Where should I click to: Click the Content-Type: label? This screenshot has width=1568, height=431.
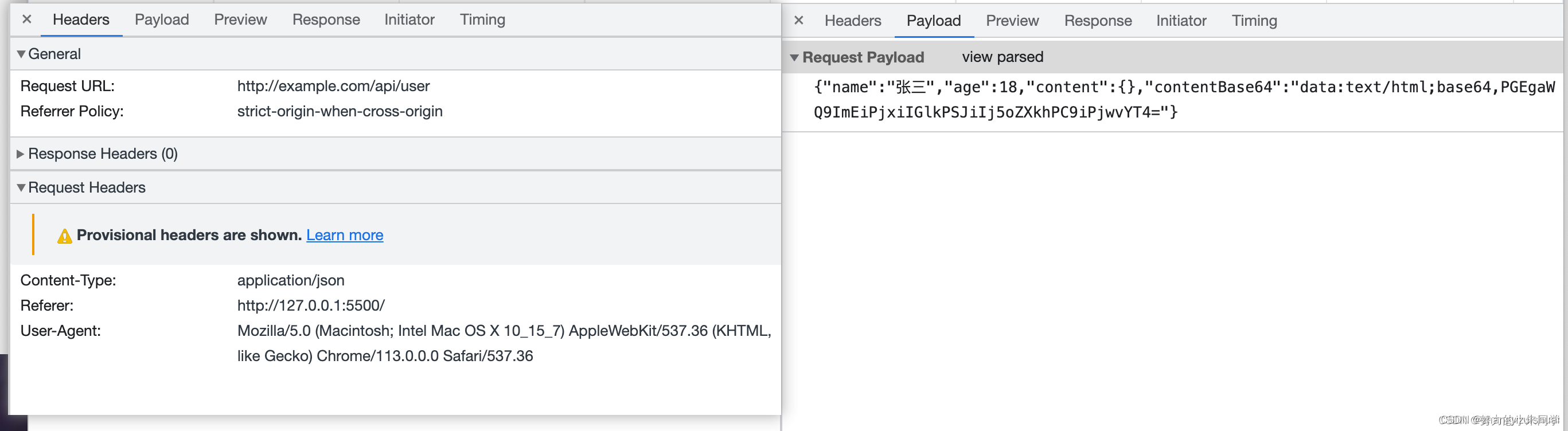(68, 280)
